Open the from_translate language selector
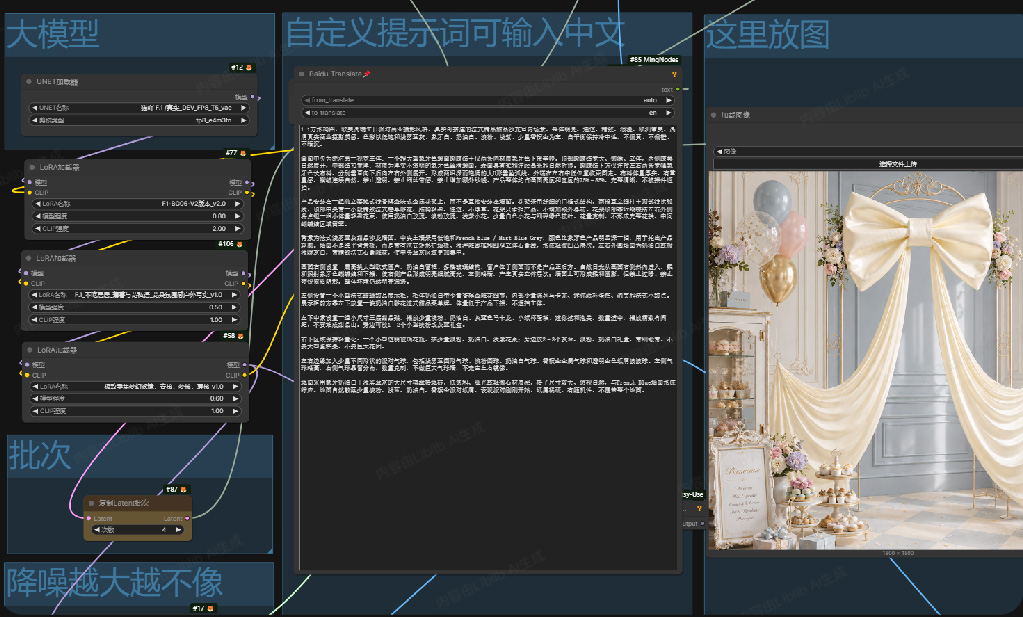Image resolution: width=1023 pixels, height=617 pixels. (x=487, y=100)
